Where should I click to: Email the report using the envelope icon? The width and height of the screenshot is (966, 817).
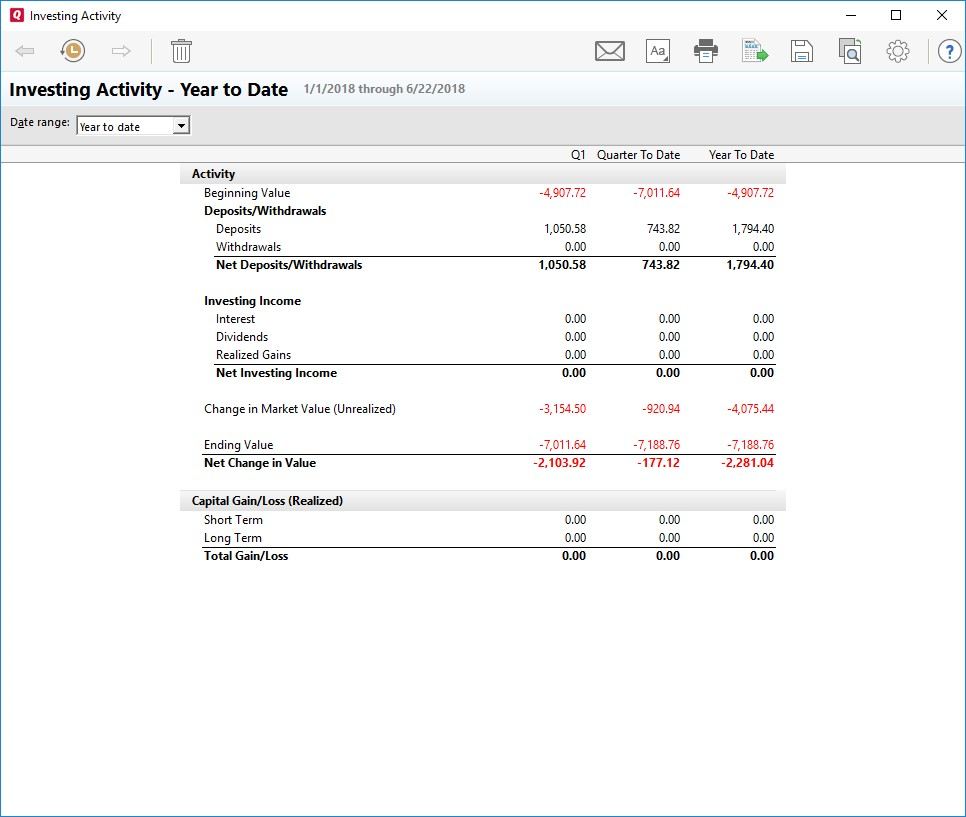(x=609, y=51)
